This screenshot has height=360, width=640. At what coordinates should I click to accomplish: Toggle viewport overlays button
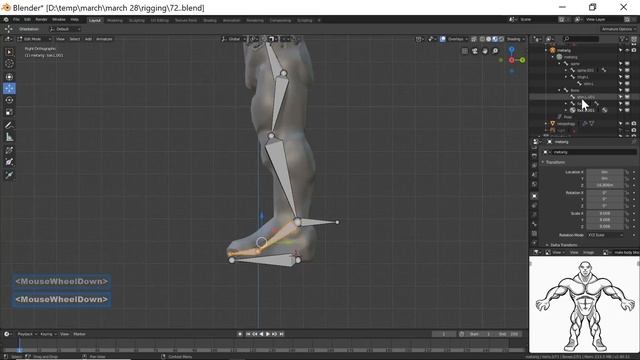click(443, 39)
